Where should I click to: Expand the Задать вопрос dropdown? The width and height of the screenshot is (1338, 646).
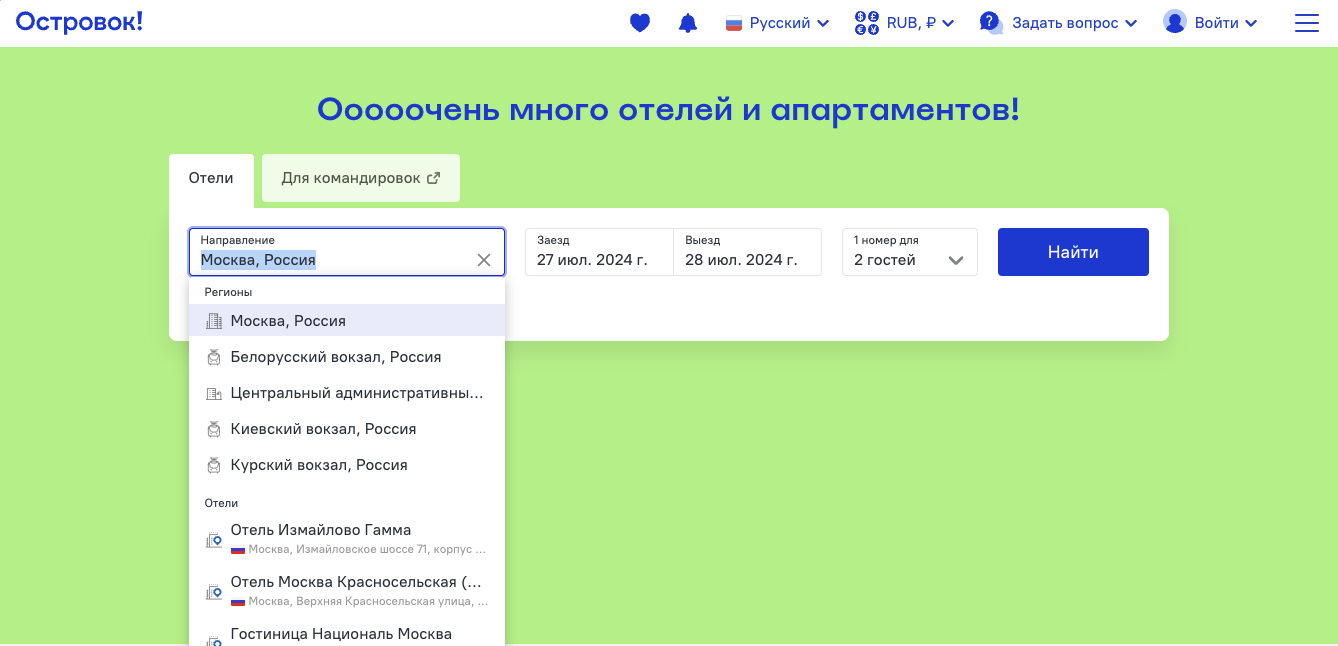(x=1058, y=23)
